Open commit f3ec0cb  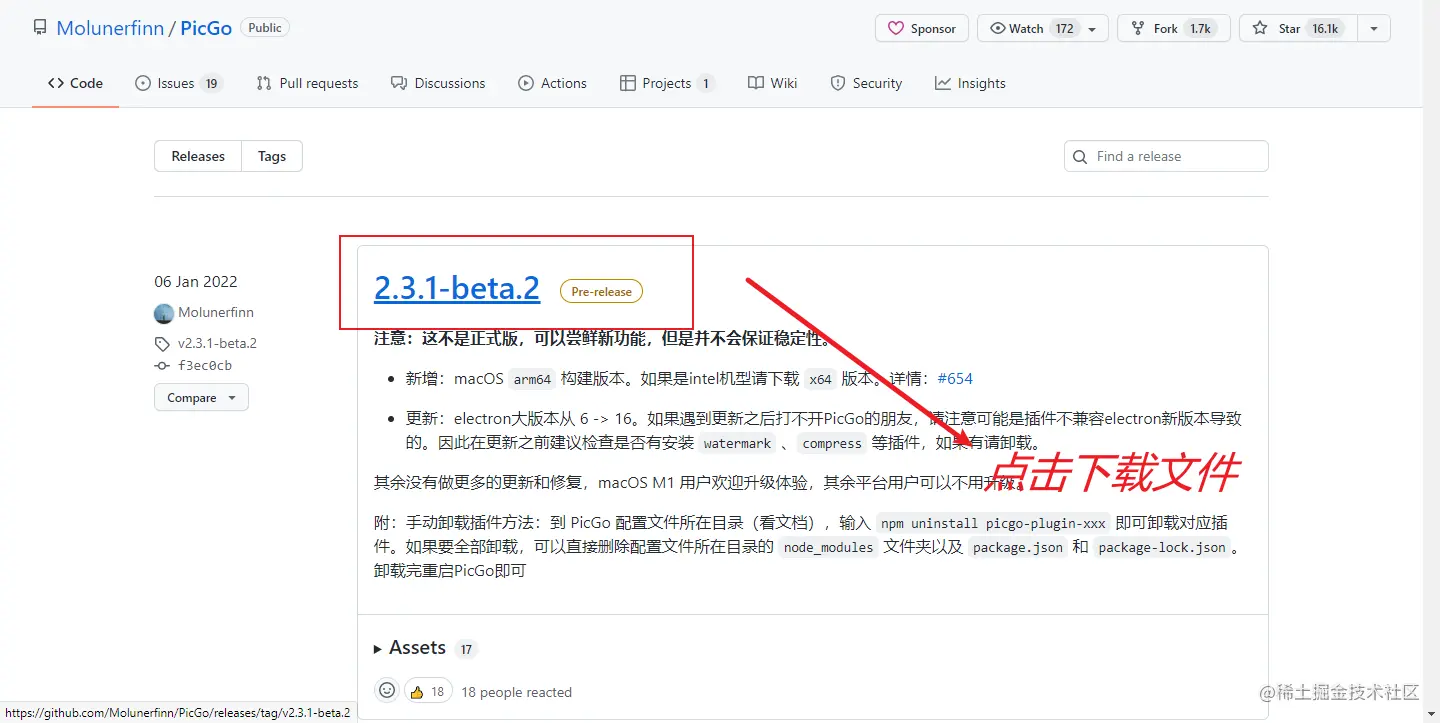click(x=205, y=366)
